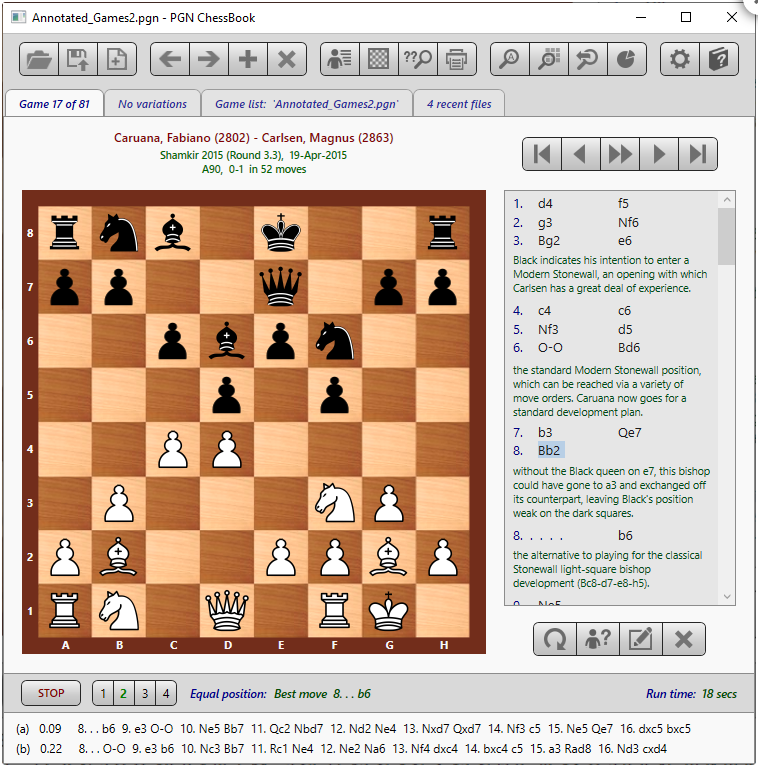Create a new file with plus-page icon
The height and width of the screenshot is (766, 758).
coord(117,59)
